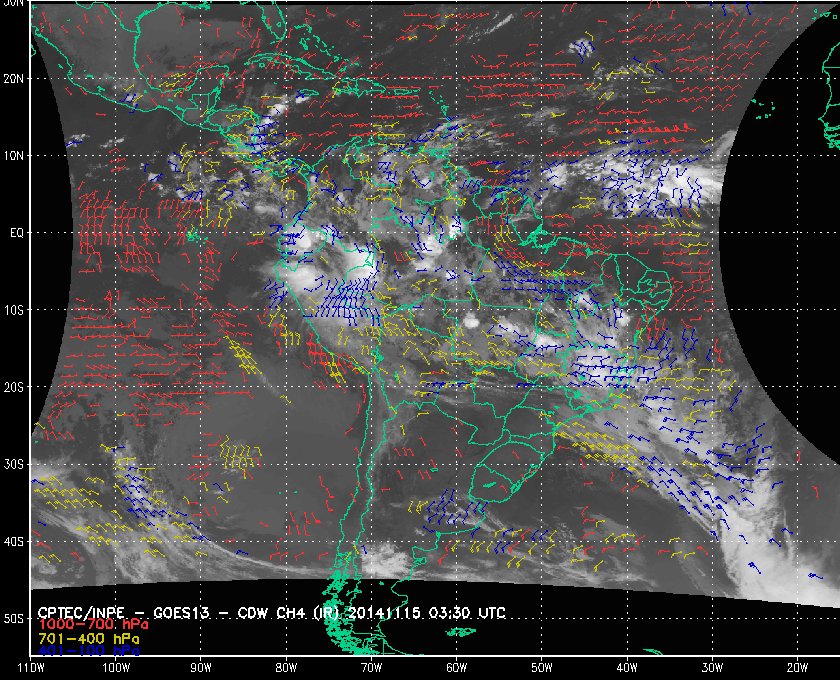
Task: Click the 50W longitude label
Action: [542, 668]
